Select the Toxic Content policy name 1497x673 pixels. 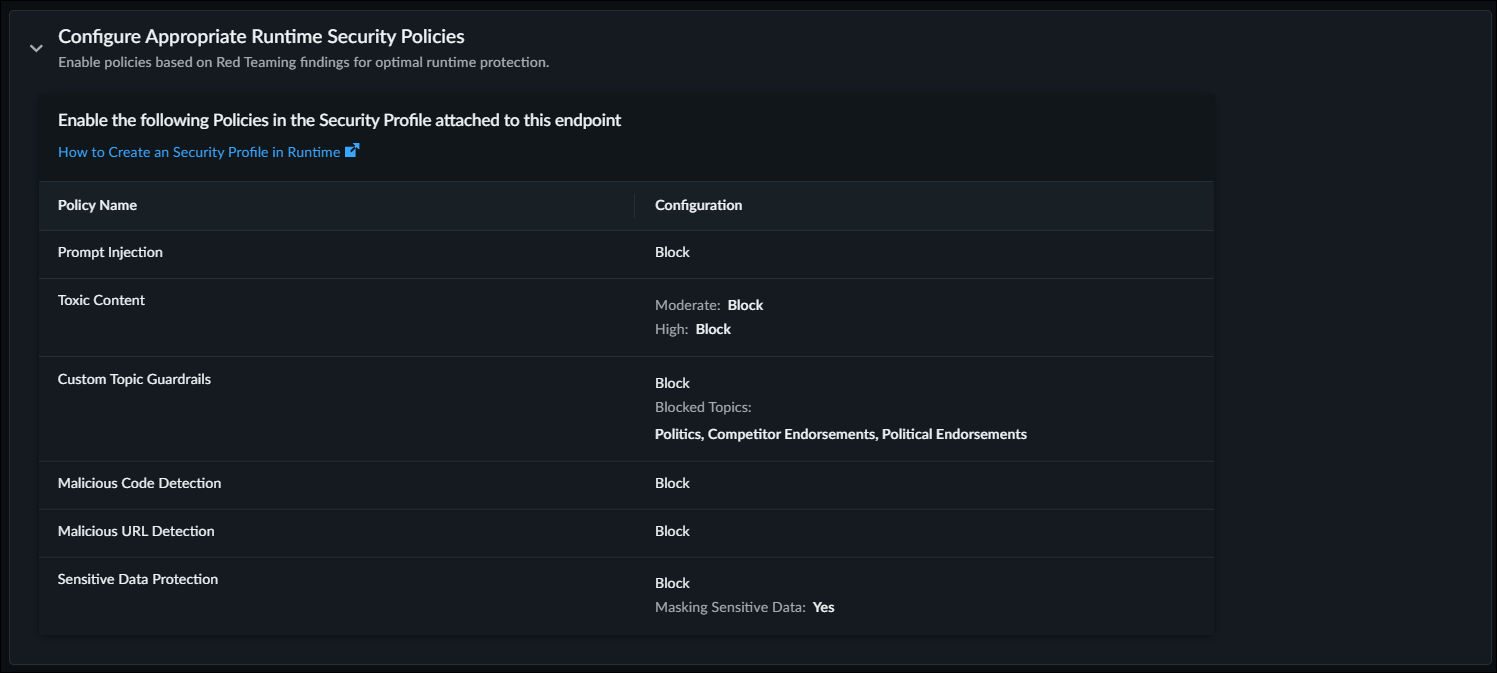tap(101, 300)
